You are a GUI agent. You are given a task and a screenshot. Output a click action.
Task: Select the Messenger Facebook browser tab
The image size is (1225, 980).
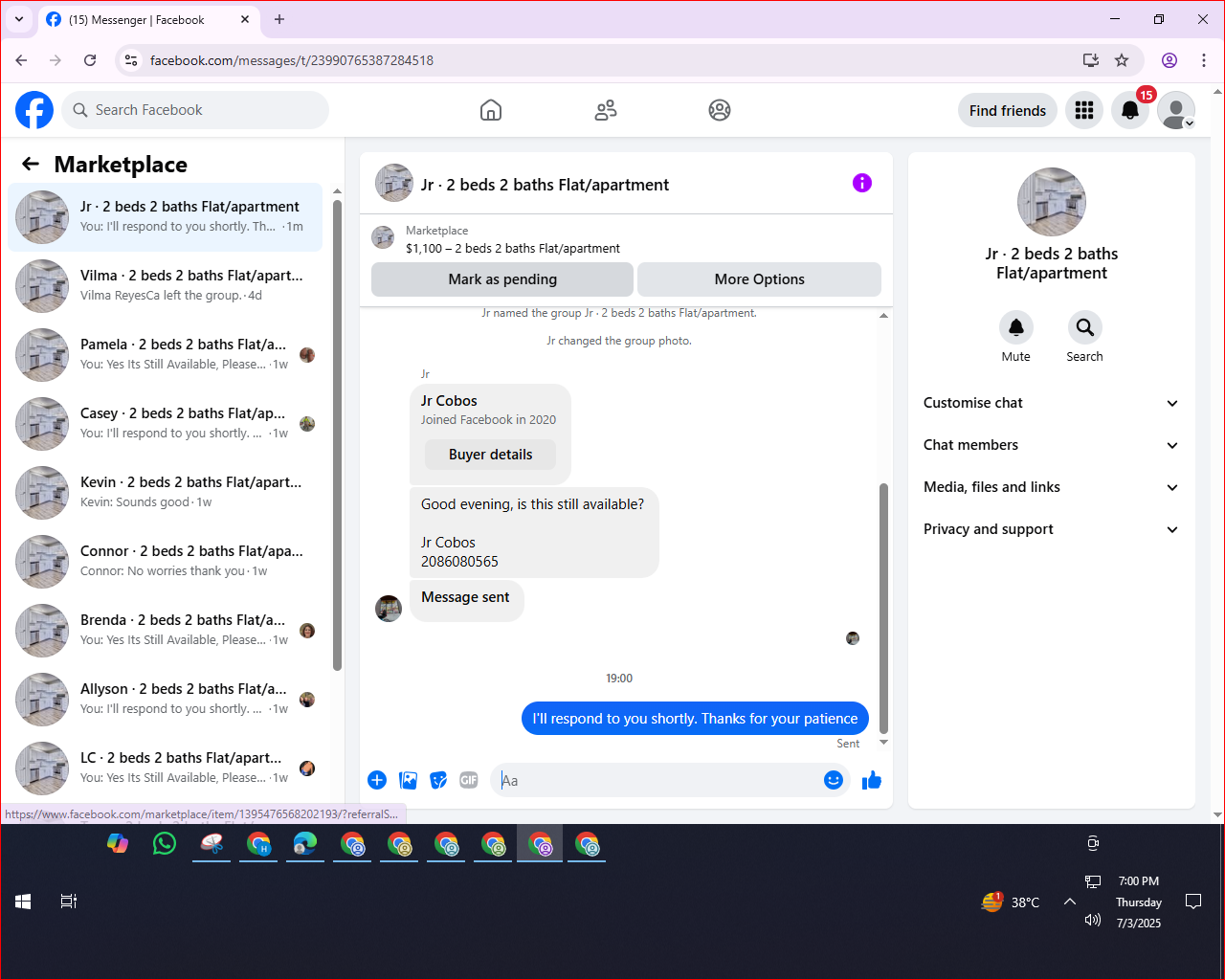pos(148,19)
